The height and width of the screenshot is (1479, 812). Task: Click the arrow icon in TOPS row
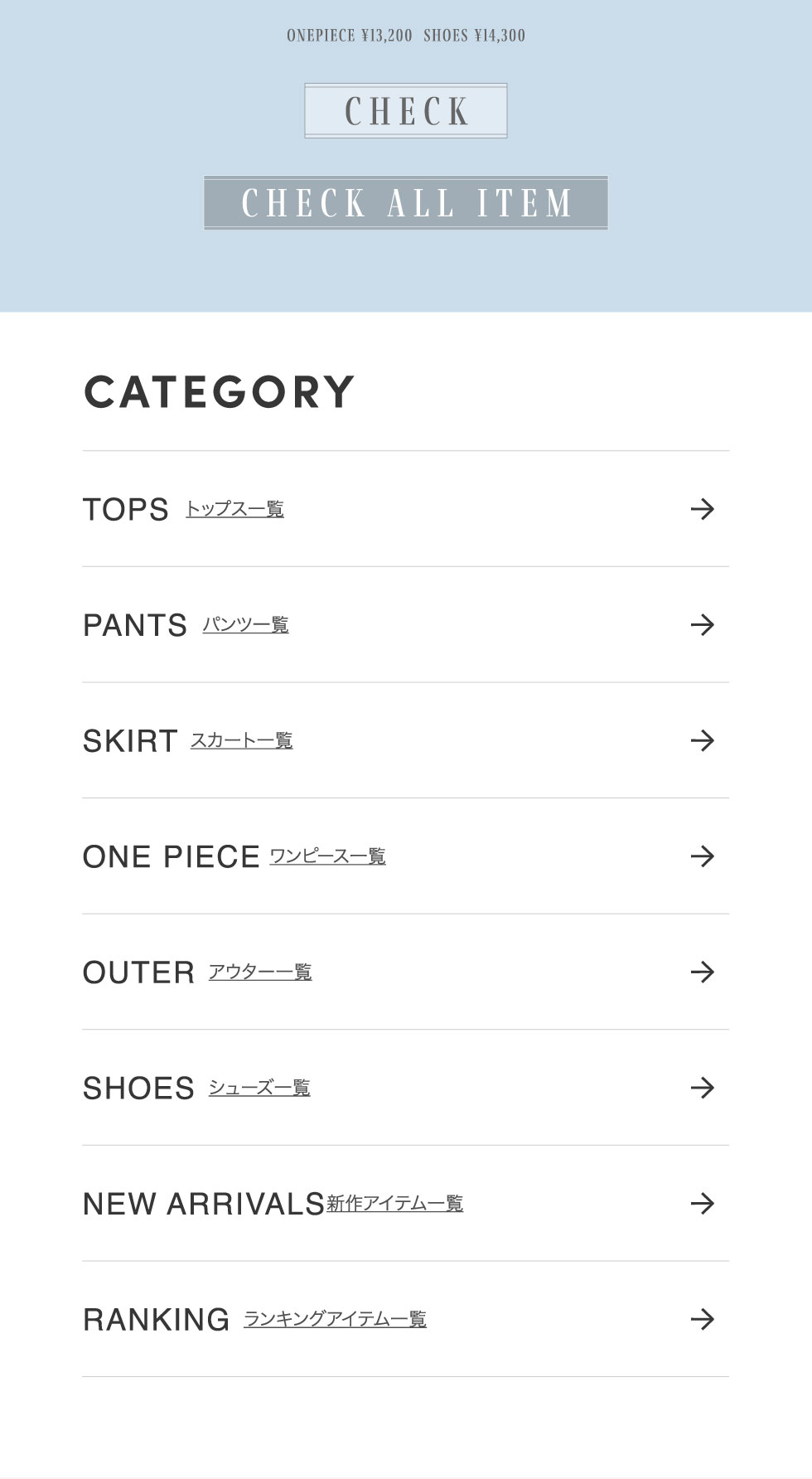click(x=702, y=509)
